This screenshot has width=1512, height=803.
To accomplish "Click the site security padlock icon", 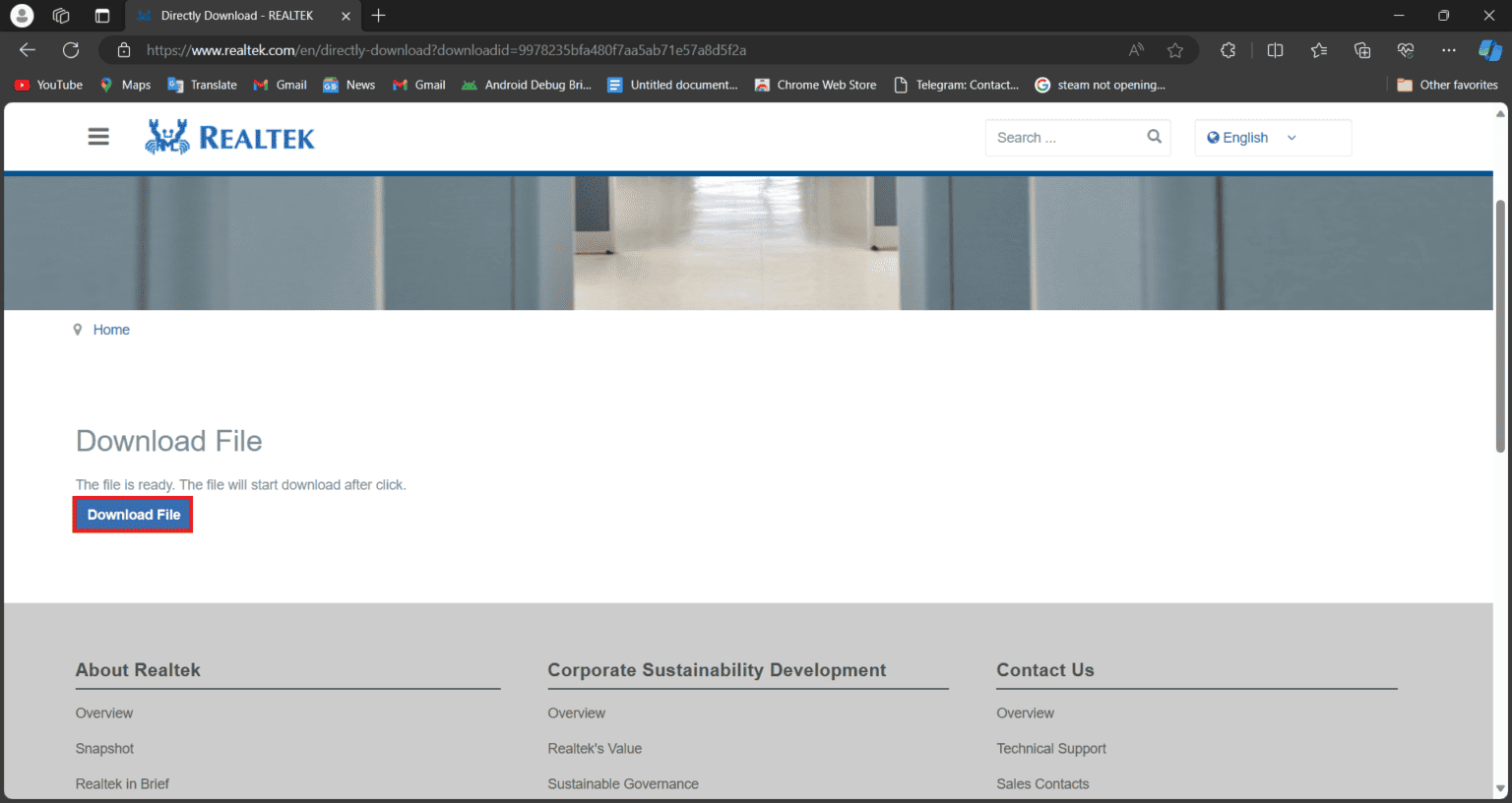I will 123,49.
